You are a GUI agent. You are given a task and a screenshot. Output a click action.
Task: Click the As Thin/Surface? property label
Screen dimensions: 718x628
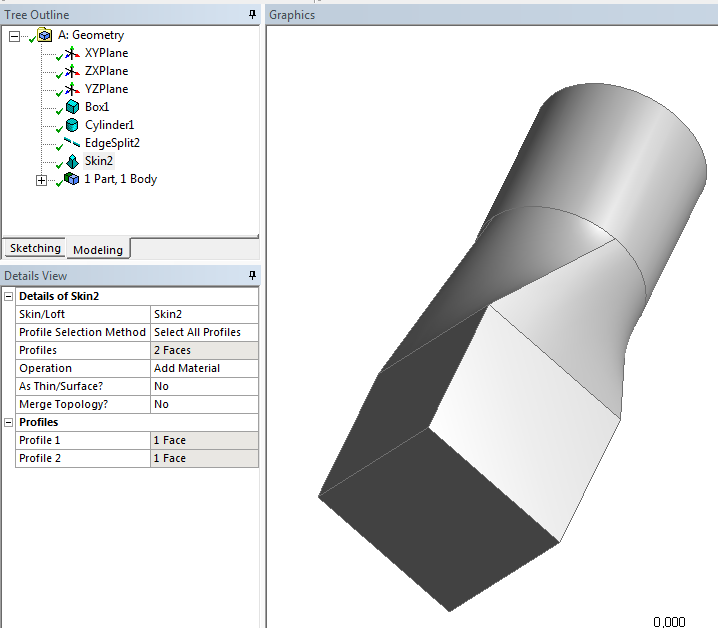[61, 386]
